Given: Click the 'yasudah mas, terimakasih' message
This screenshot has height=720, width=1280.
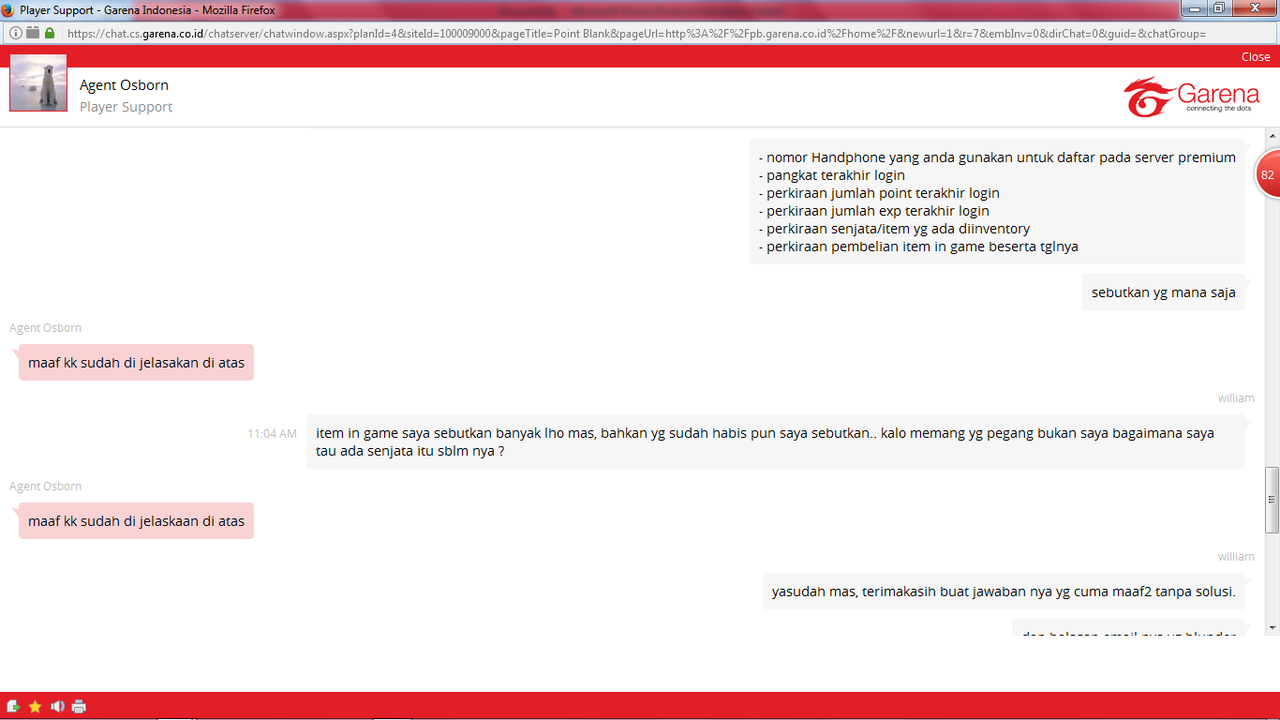Looking at the screenshot, I should point(1003,591).
